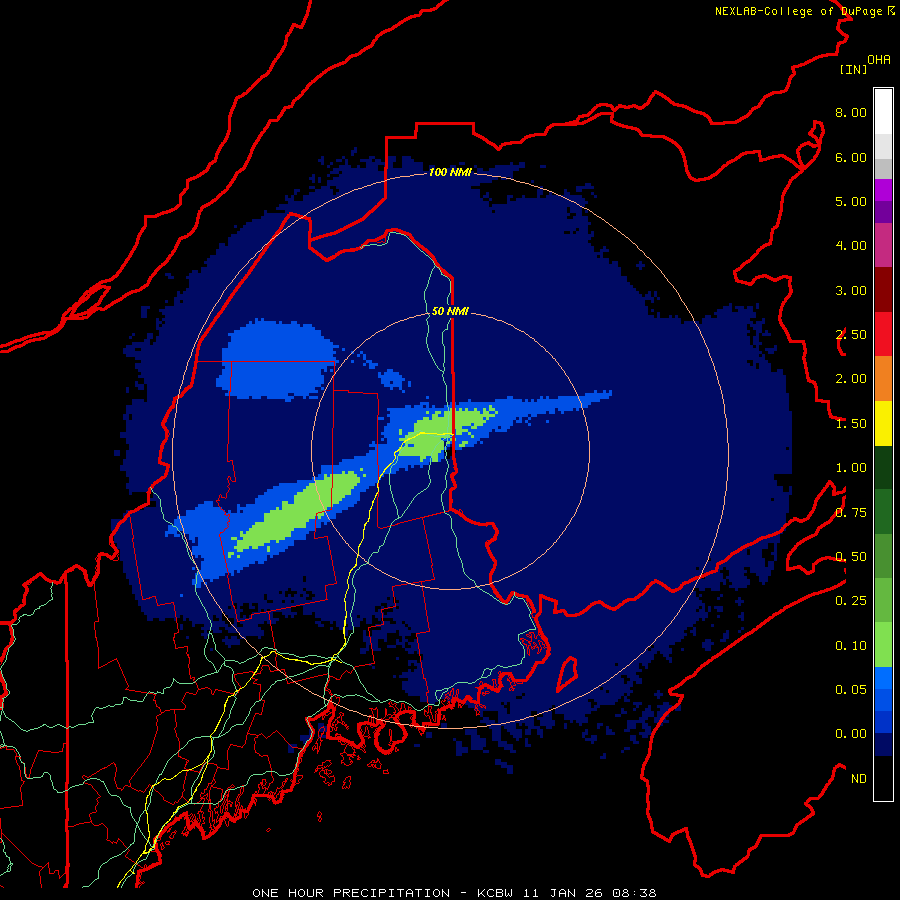
Task: Click the 0.05 legend value
Action: click(x=850, y=690)
